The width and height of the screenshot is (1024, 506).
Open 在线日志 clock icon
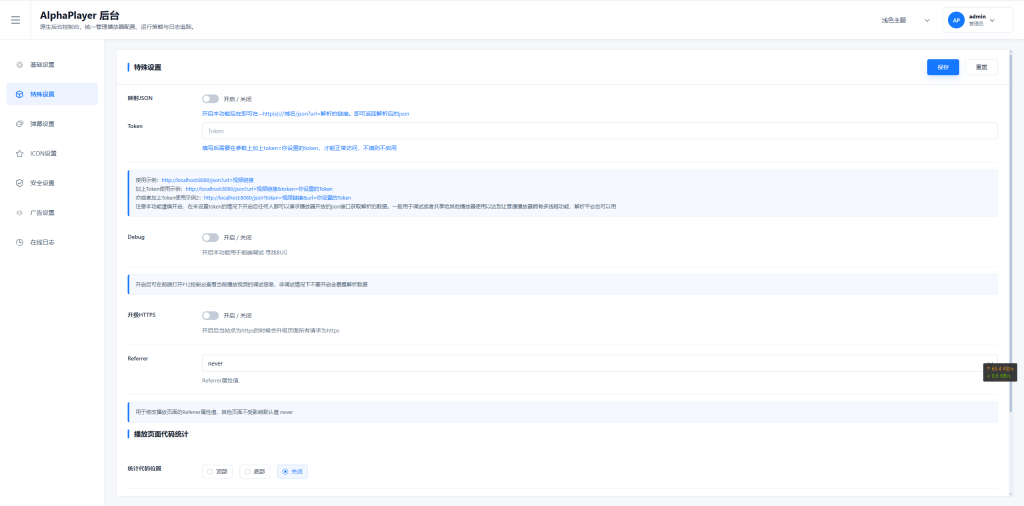click(20, 242)
